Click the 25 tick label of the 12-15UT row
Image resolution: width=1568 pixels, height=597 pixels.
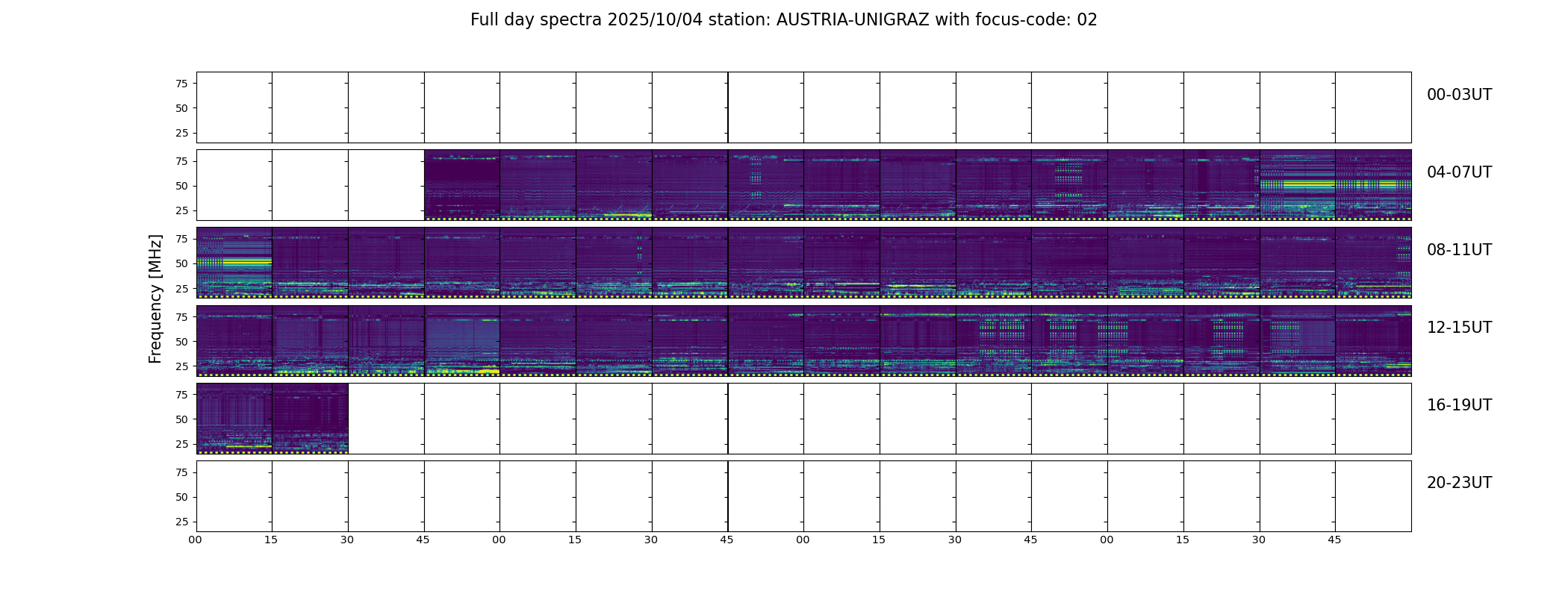click(181, 366)
